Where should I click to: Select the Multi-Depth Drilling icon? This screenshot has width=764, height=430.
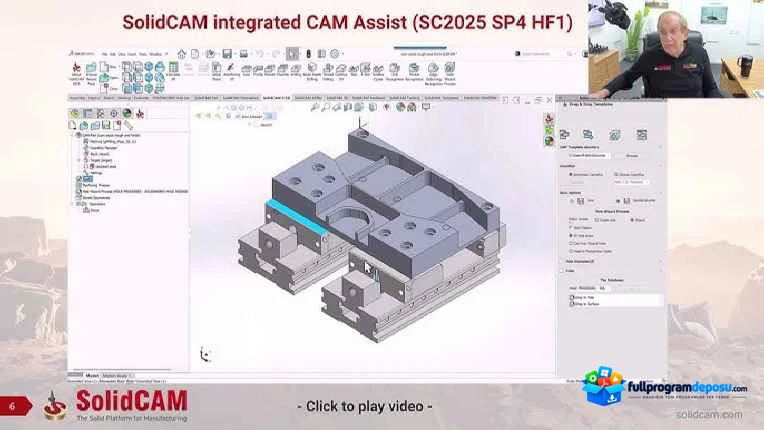pos(312,67)
